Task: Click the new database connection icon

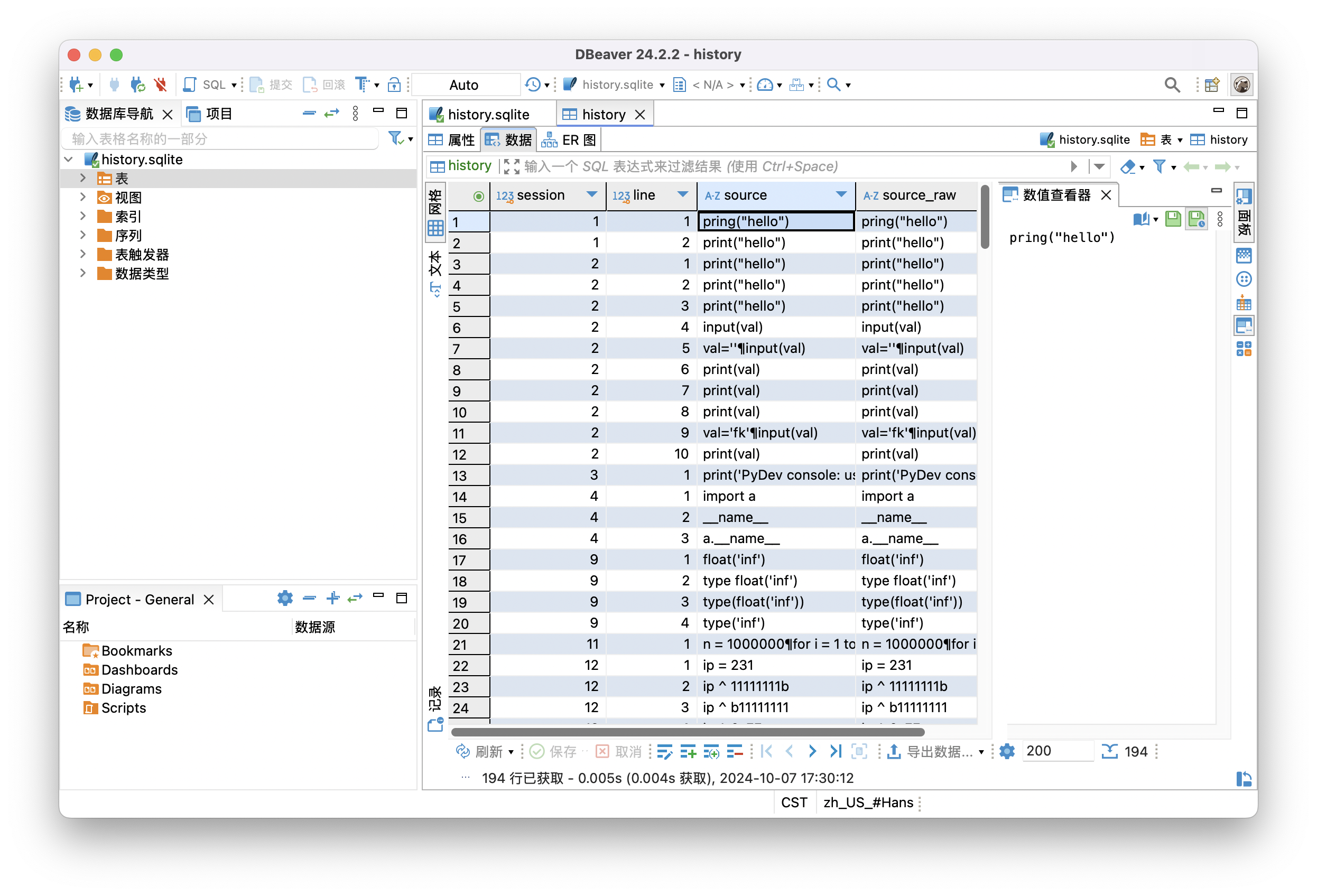Action: [x=76, y=85]
